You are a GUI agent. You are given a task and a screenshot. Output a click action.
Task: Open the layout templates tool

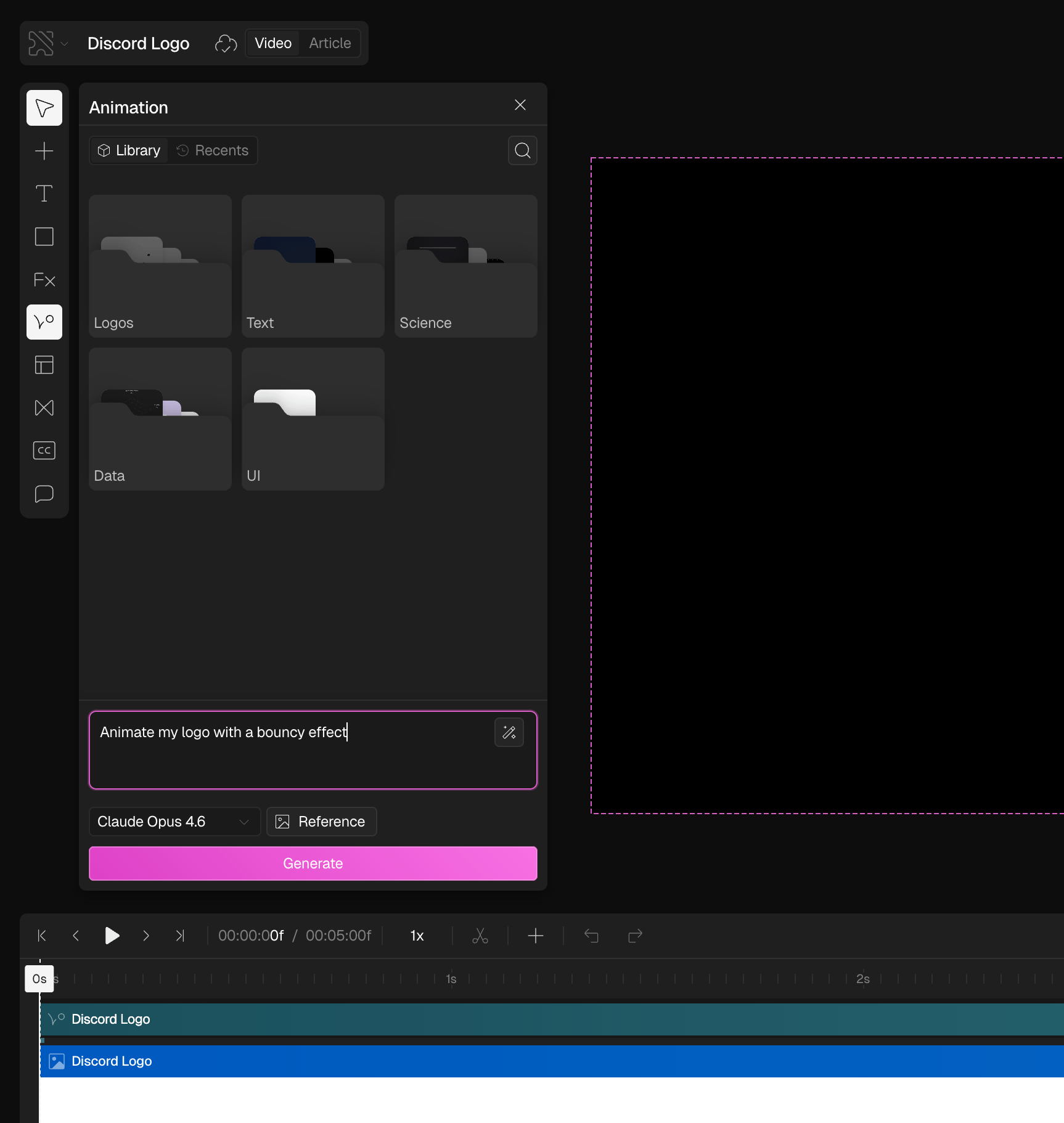click(x=44, y=365)
